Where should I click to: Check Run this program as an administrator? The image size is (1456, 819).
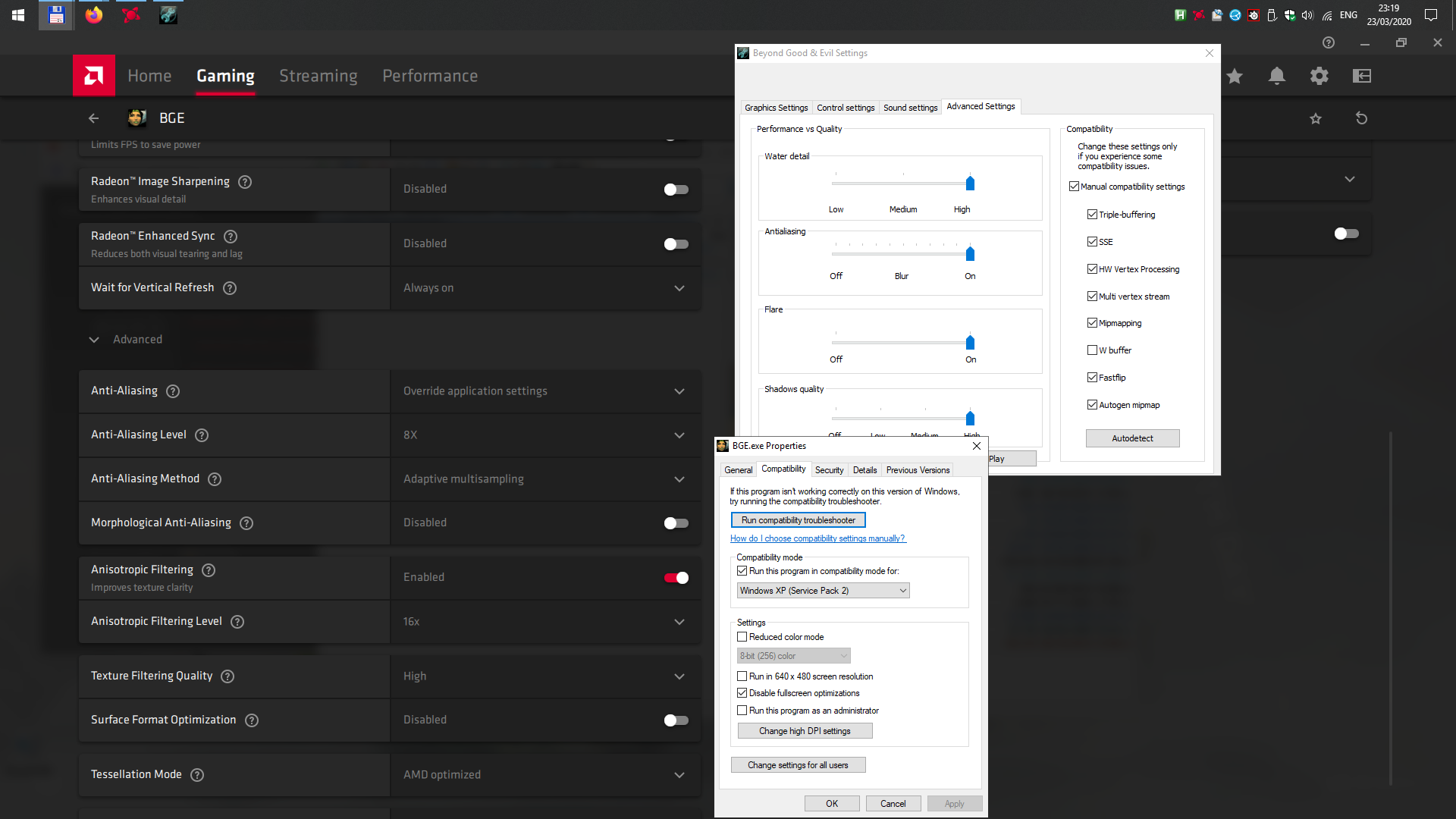(x=742, y=711)
